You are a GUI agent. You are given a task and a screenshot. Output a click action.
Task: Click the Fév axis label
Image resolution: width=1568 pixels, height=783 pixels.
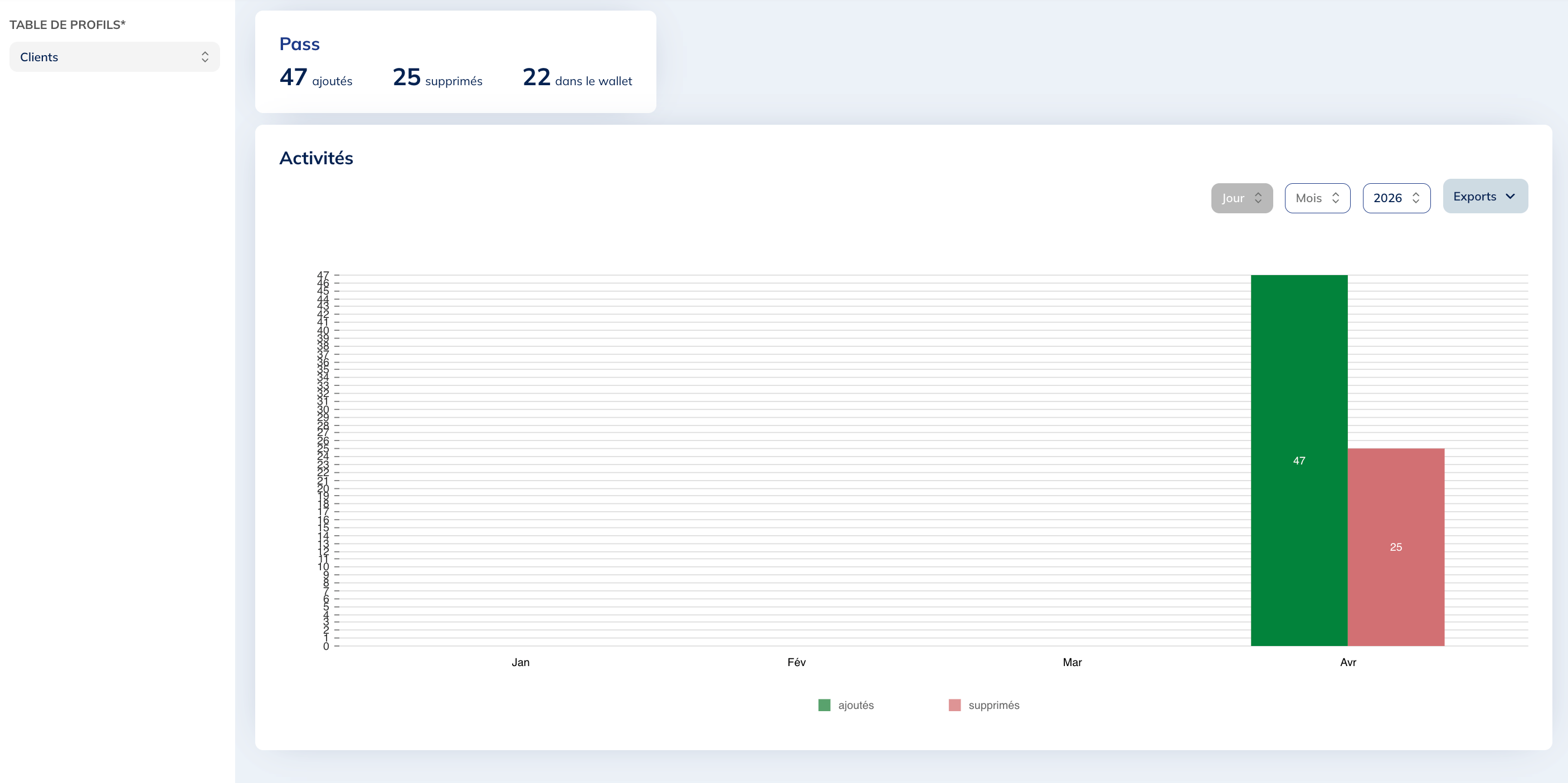[x=796, y=662]
